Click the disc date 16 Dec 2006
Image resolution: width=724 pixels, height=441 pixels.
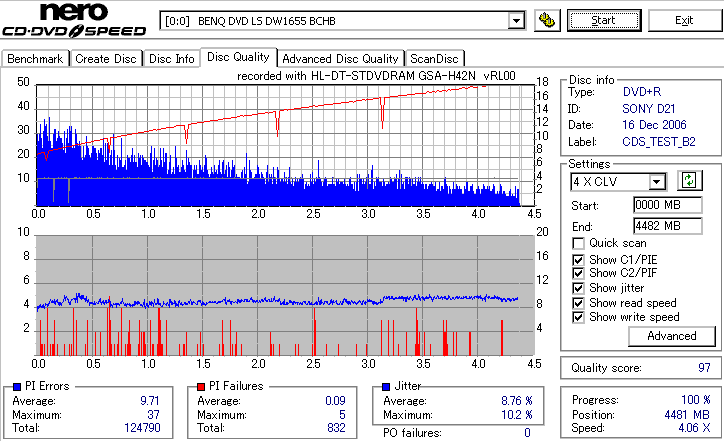pos(654,125)
